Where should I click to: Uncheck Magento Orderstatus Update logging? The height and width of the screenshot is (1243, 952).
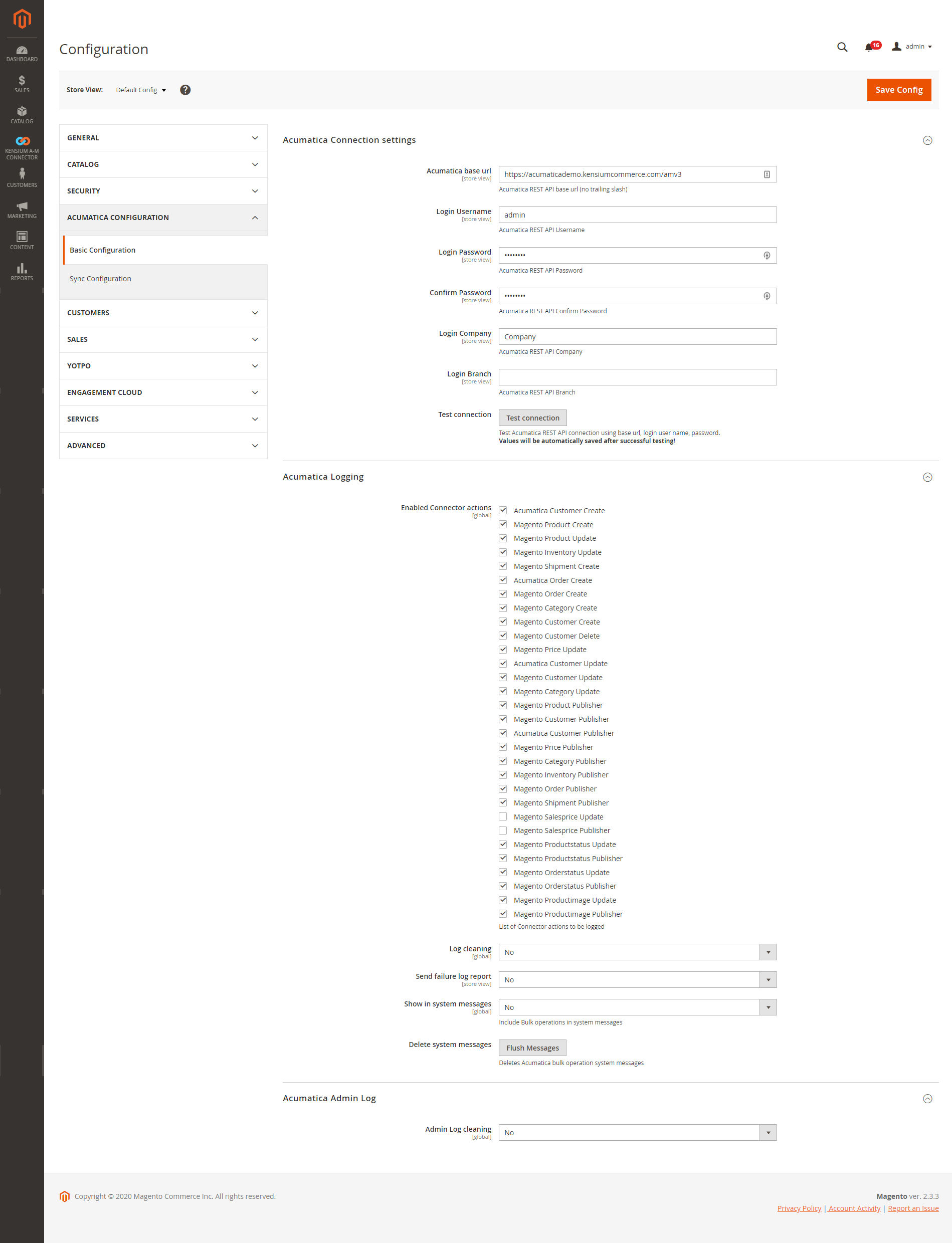503,873
